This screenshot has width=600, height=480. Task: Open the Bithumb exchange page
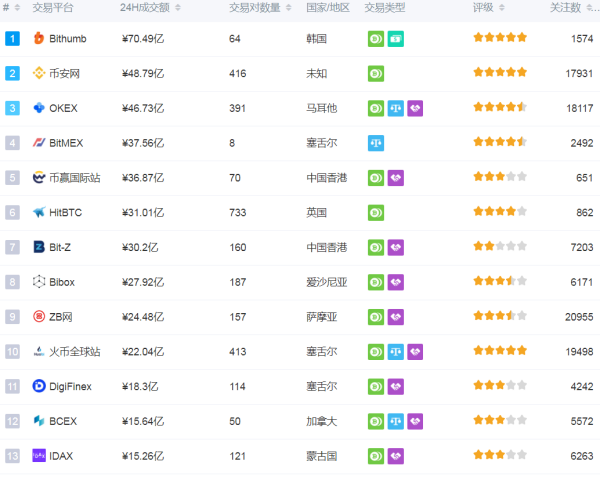[x=68, y=39]
